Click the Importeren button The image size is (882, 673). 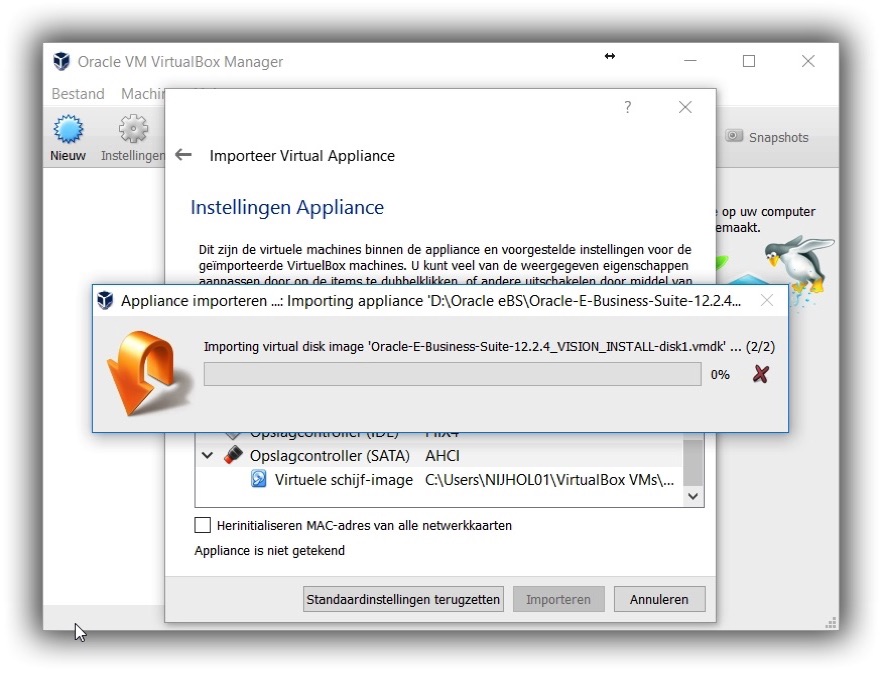click(x=559, y=599)
